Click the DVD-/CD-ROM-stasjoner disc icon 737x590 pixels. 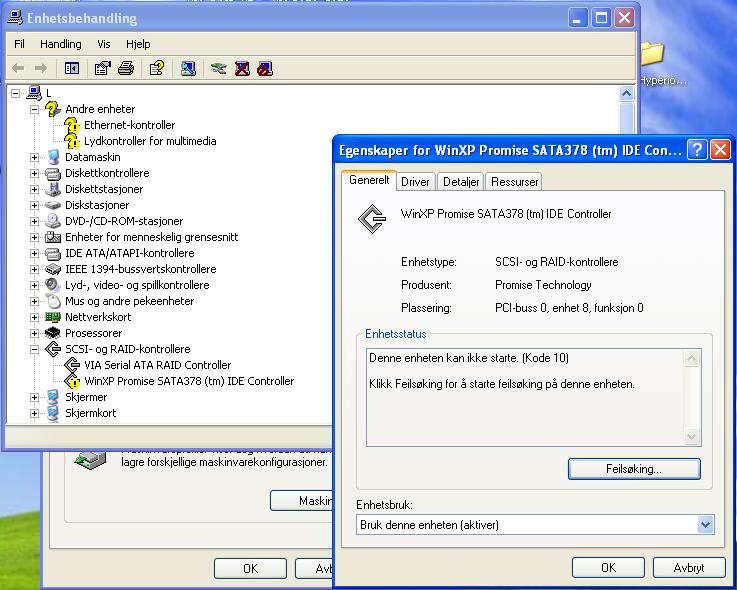[53, 221]
